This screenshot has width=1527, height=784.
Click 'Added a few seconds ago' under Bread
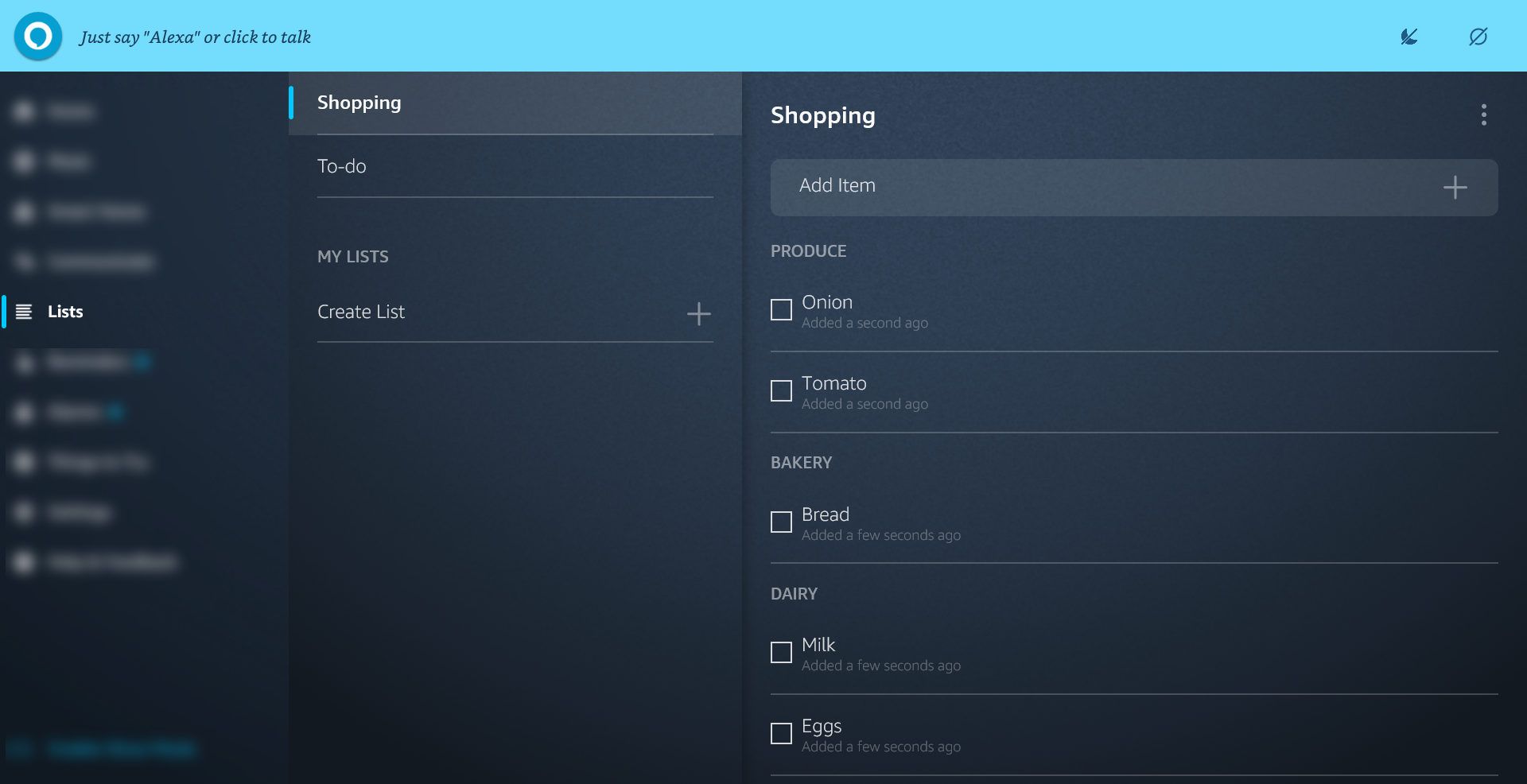click(x=881, y=535)
